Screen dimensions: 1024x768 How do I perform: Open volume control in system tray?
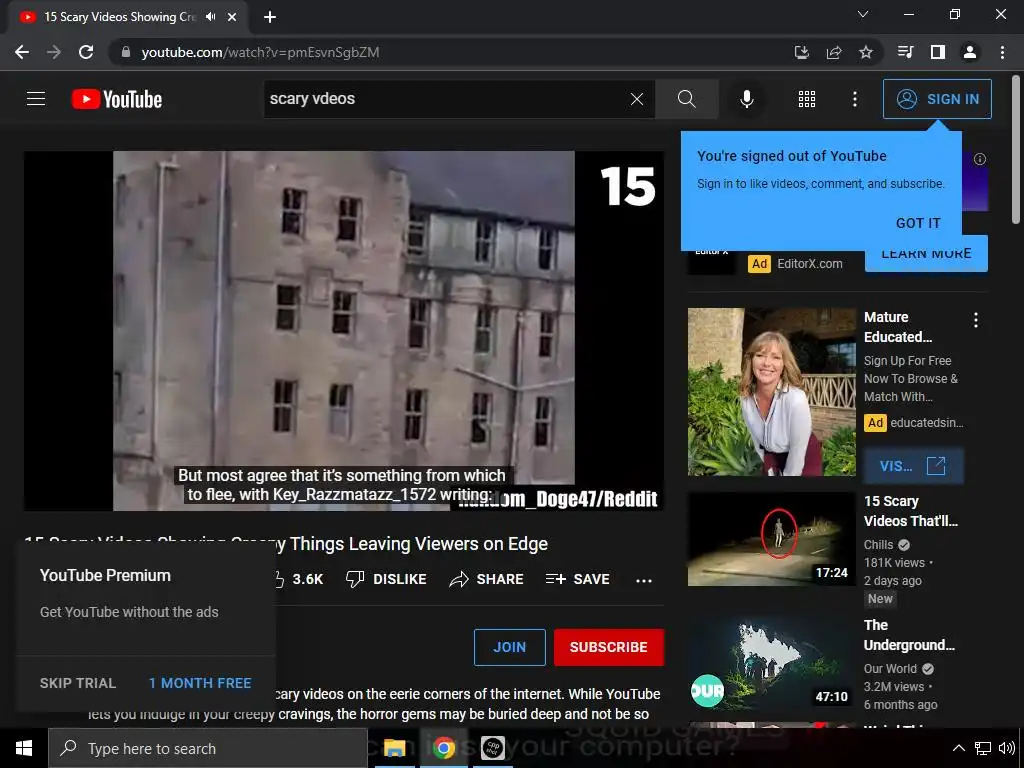[x=1006, y=748]
